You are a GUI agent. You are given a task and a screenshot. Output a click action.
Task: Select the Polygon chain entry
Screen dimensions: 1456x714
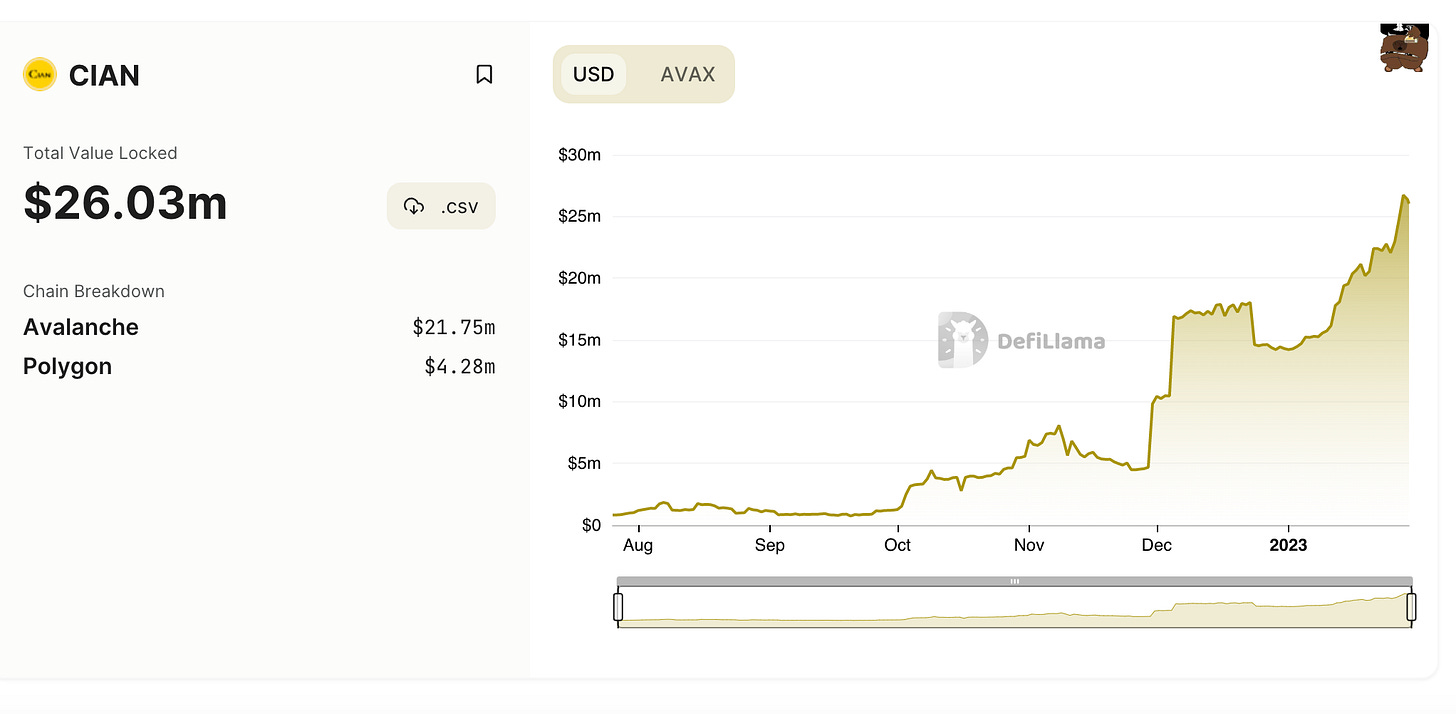coord(68,366)
